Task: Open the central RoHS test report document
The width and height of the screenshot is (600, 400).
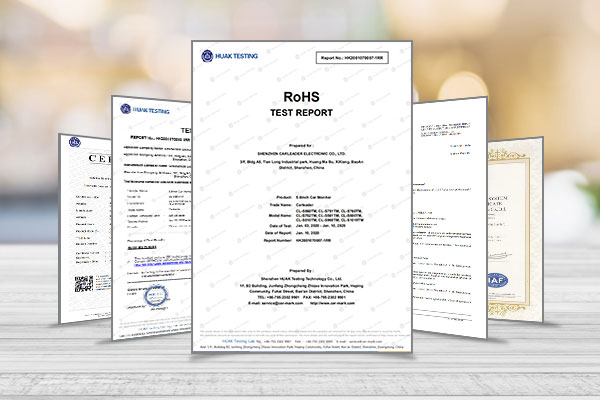Action: (x=302, y=196)
